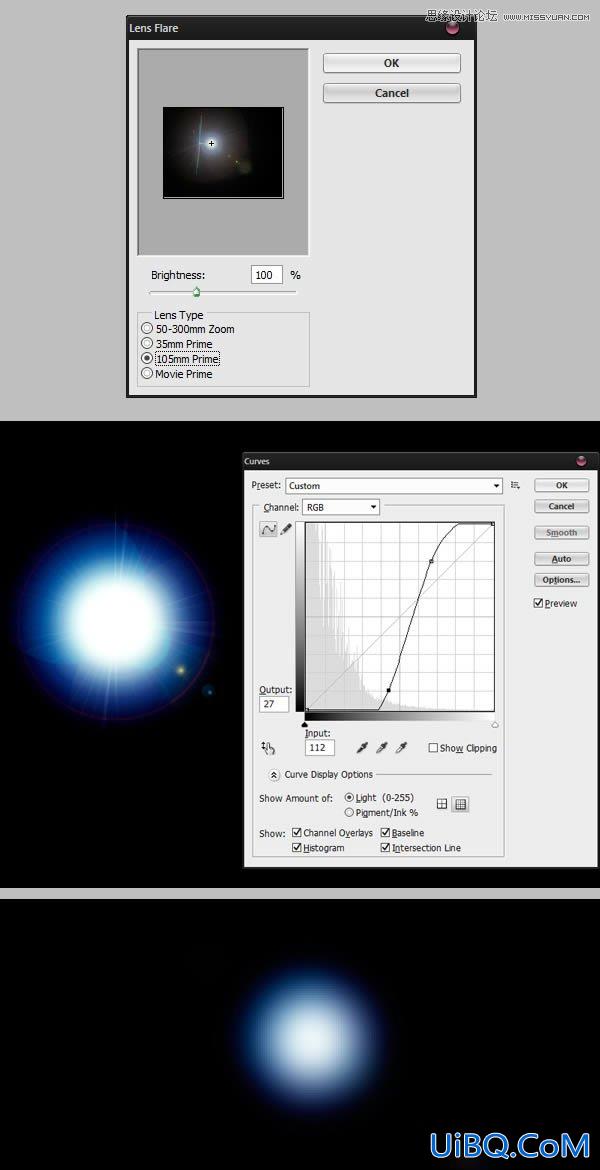600x1170 pixels.
Task: Click the white input slider triangle
Action: coord(495,724)
